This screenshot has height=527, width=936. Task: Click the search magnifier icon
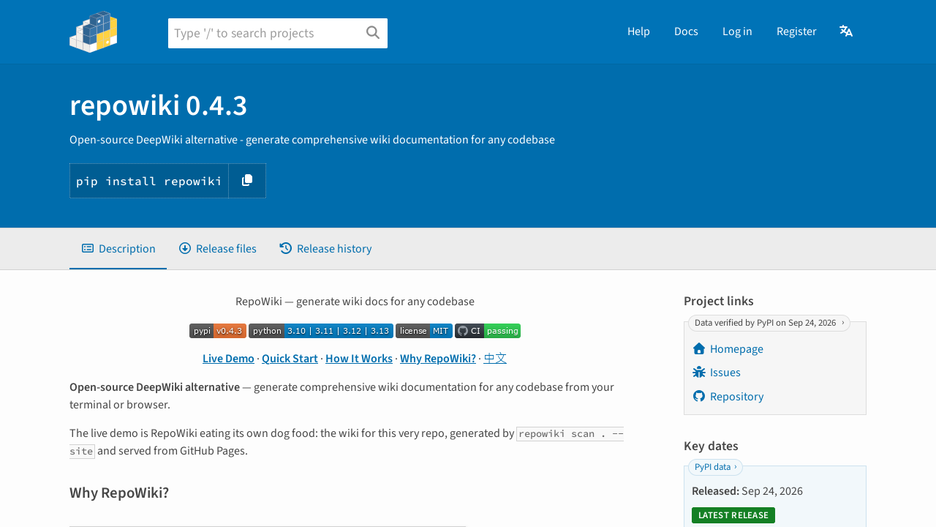(372, 33)
